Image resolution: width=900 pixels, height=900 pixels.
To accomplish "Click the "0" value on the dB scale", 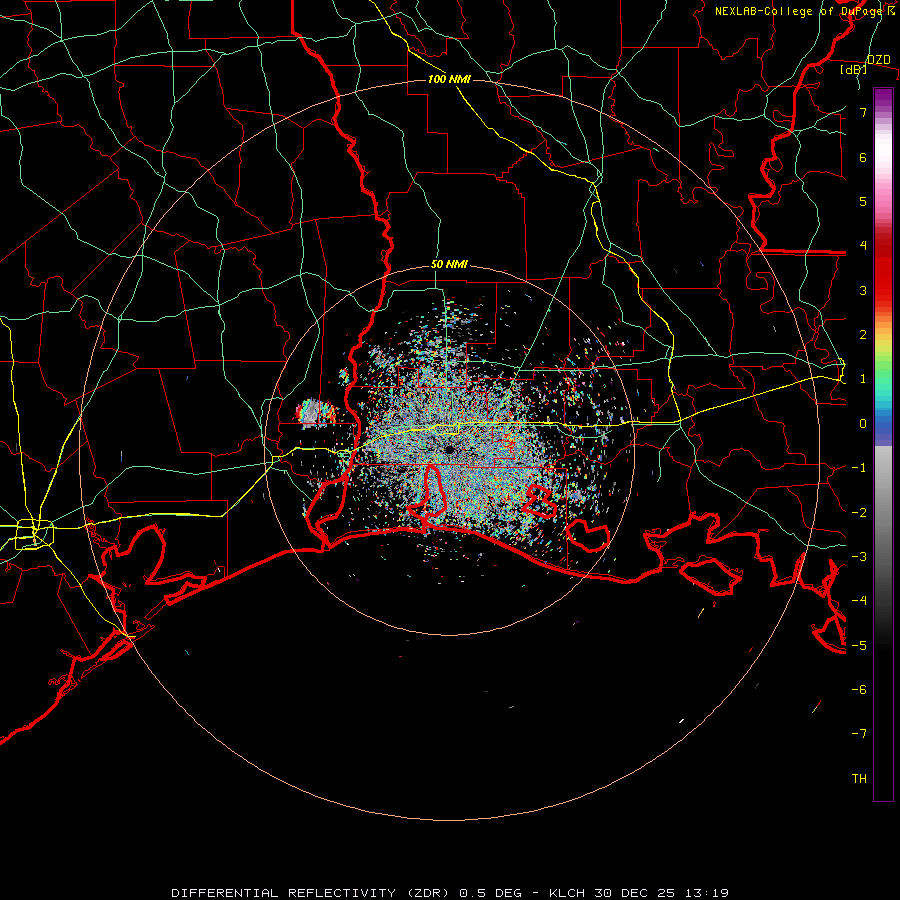I will (863, 424).
